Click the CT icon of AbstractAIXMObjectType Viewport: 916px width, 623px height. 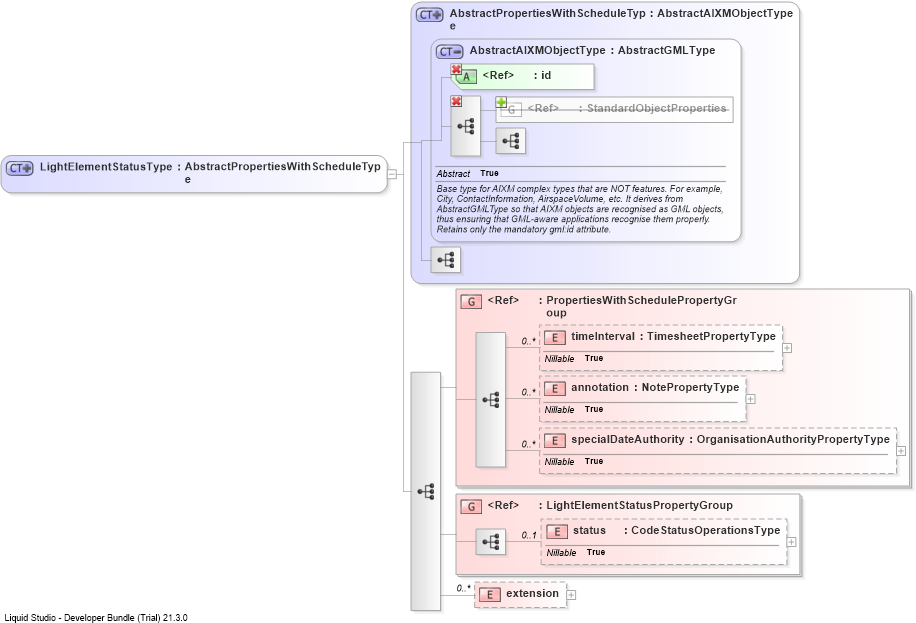tap(449, 52)
